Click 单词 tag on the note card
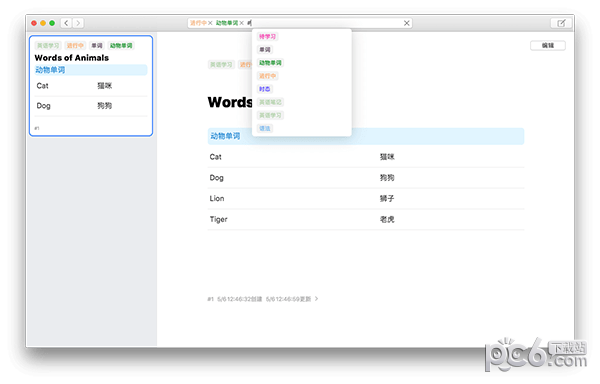 coord(97,46)
